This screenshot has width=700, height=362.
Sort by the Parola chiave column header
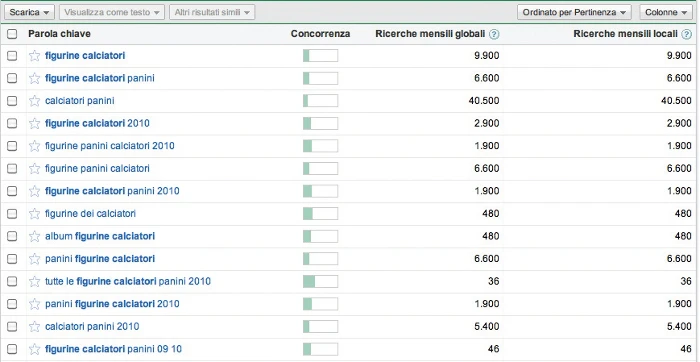[59, 34]
